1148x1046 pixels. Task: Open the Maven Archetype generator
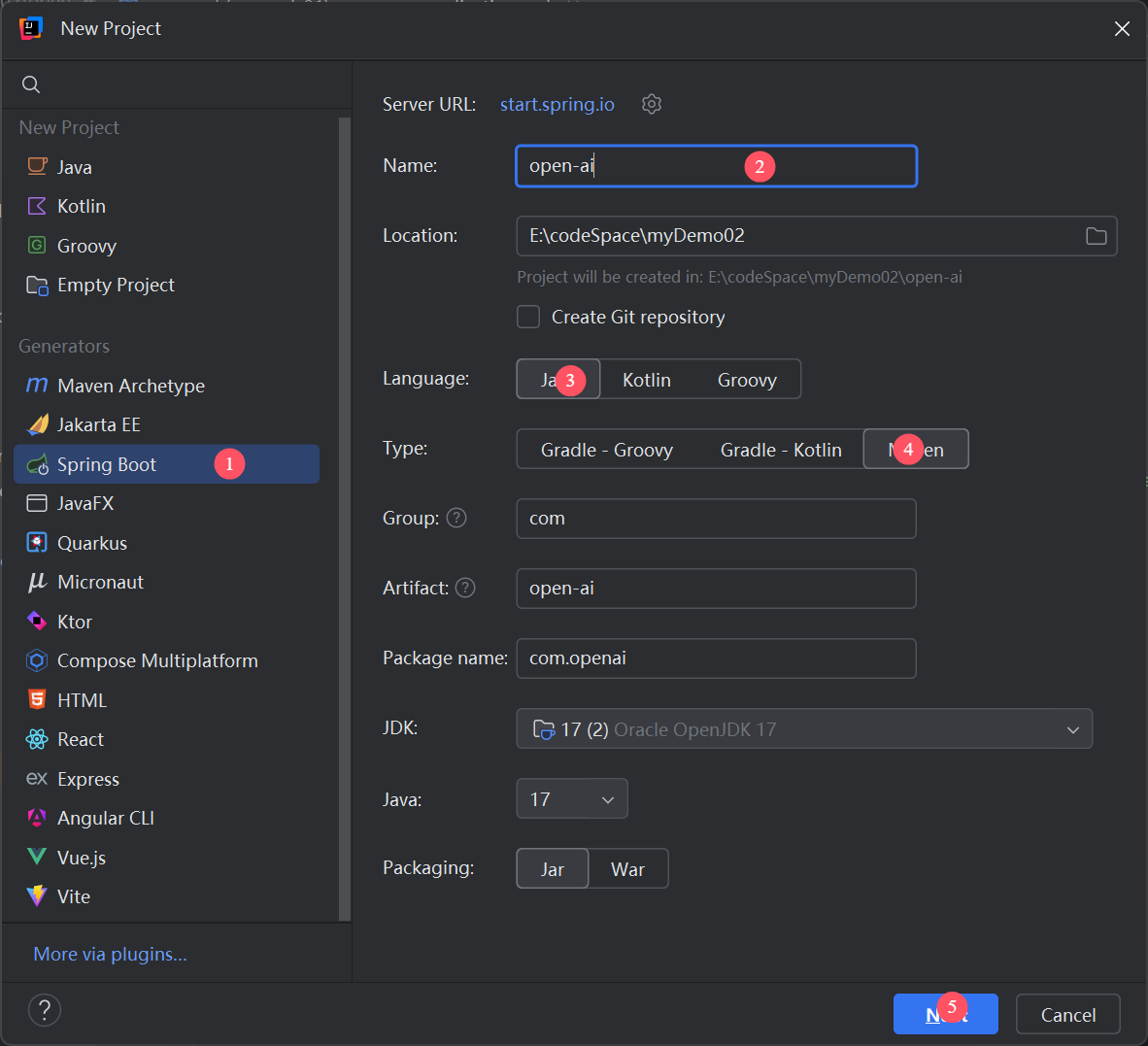click(x=131, y=386)
